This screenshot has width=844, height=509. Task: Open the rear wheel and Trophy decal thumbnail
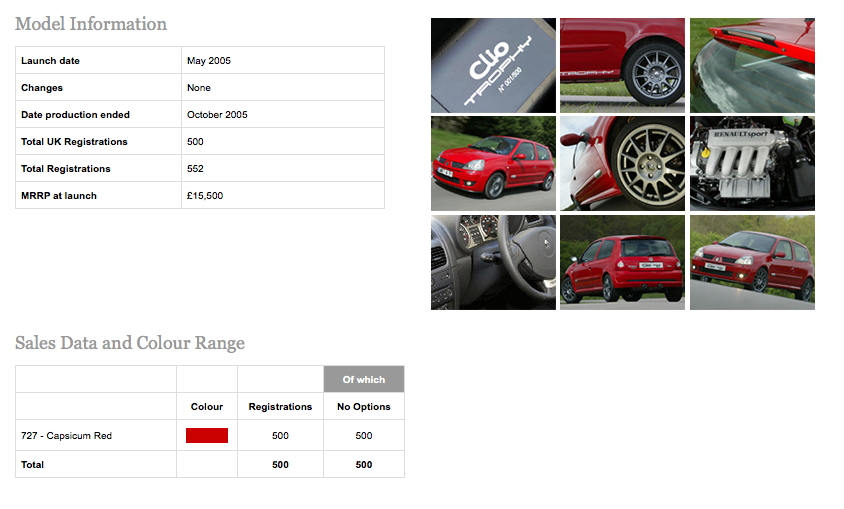622,65
